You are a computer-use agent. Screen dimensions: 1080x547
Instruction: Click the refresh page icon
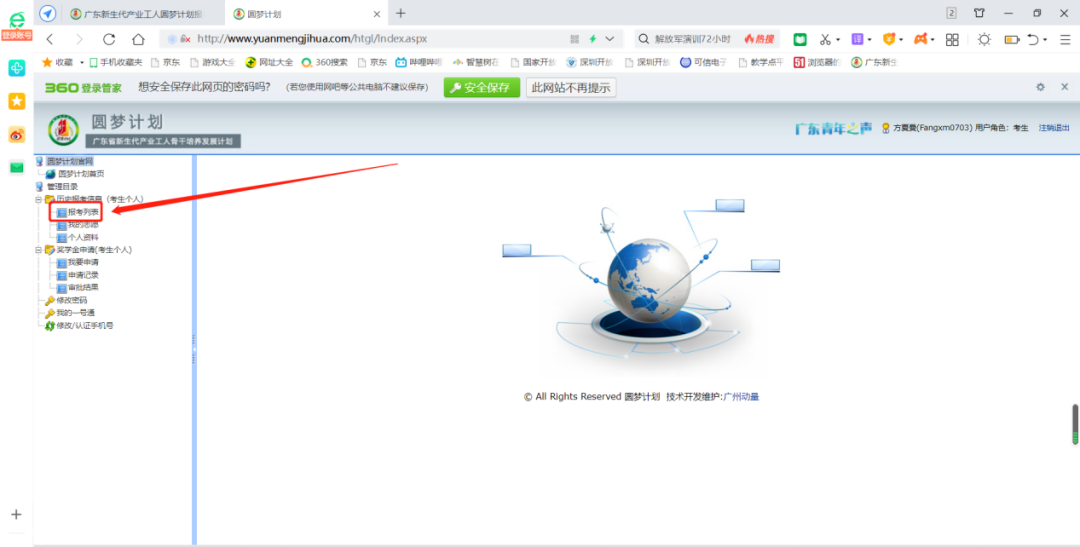point(109,39)
